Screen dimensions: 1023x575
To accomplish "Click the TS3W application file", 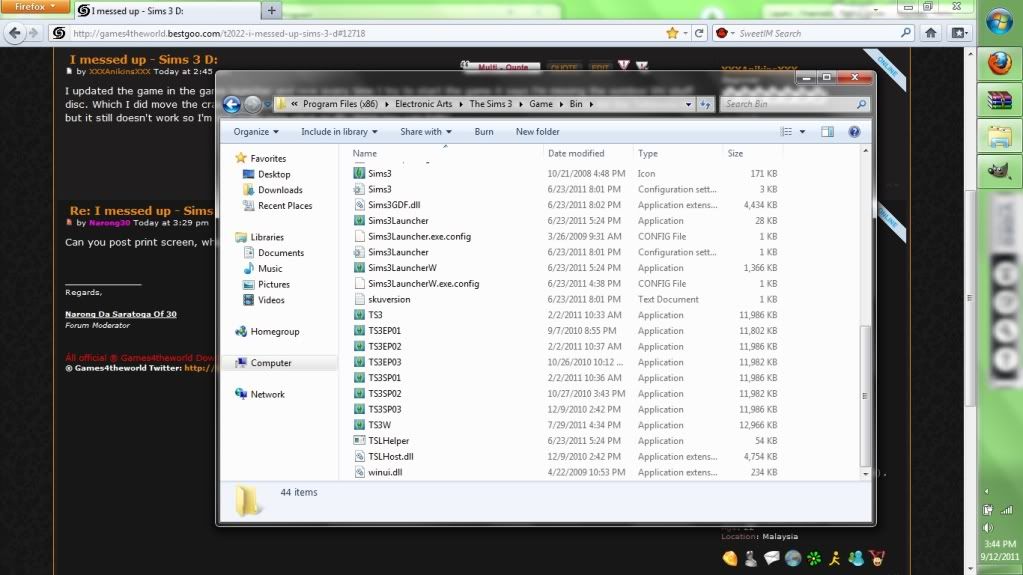I will (x=379, y=425).
